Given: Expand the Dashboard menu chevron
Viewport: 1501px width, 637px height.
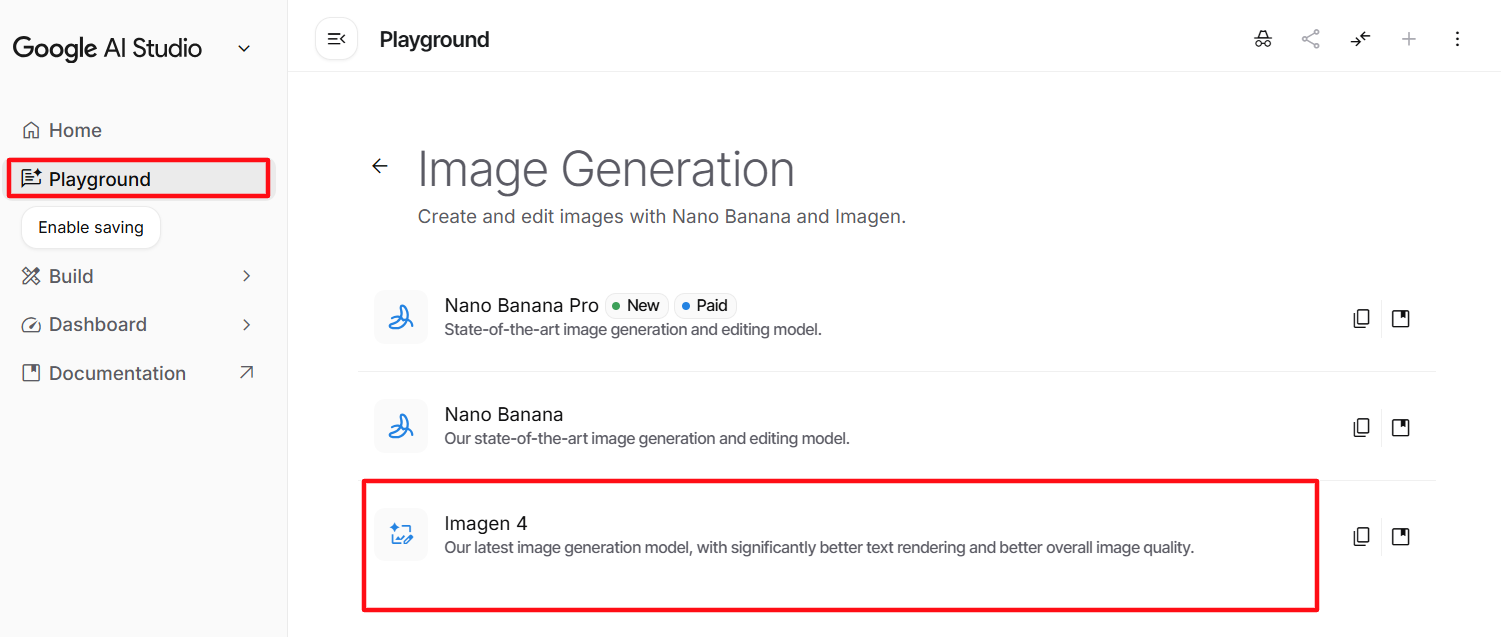Looking at the screenshot, I should (247, 325).
